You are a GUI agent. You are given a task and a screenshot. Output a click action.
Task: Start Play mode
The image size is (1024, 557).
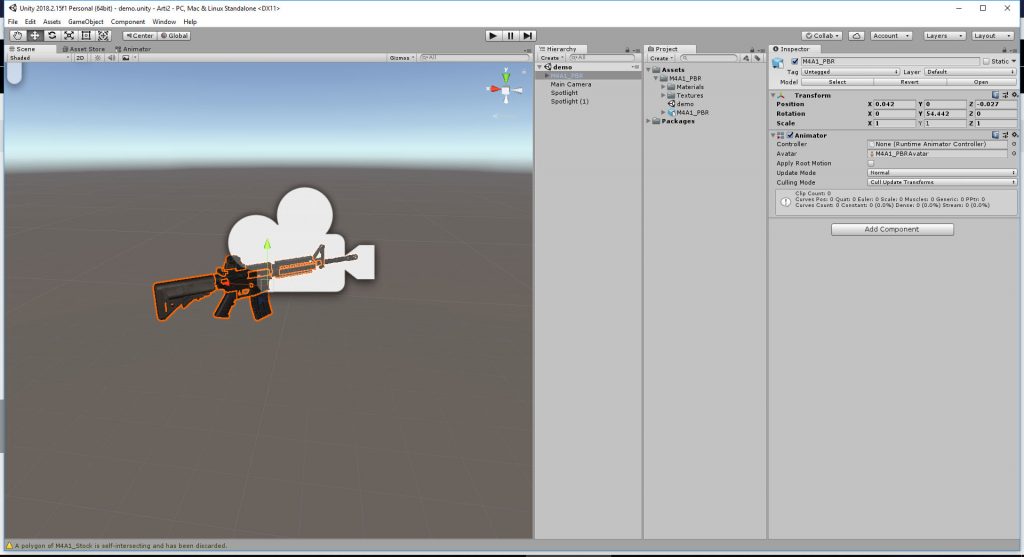pyautogui.click(x=493, y=36)
